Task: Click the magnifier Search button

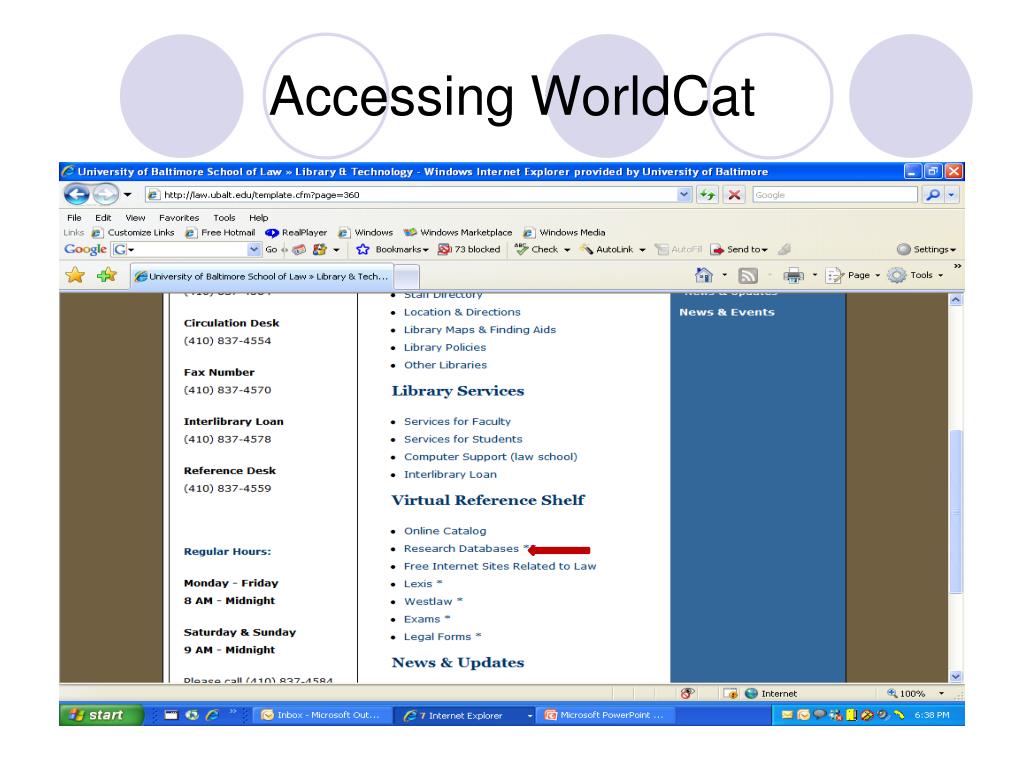Action: point(933,195)
